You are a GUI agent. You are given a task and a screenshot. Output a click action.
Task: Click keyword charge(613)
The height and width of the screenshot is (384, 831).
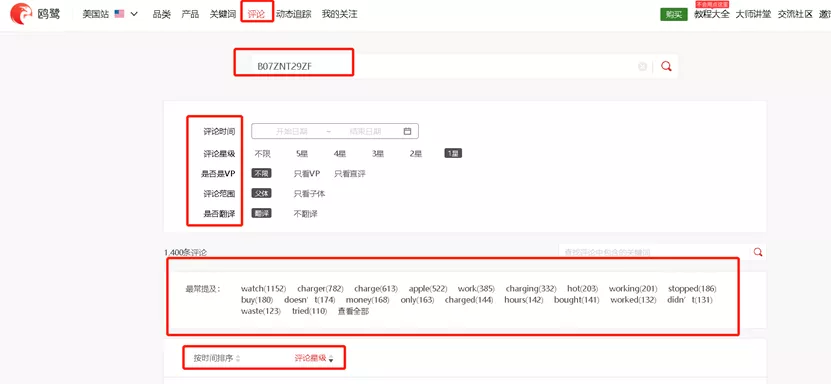pyautogui.click(x=376, y=289)
